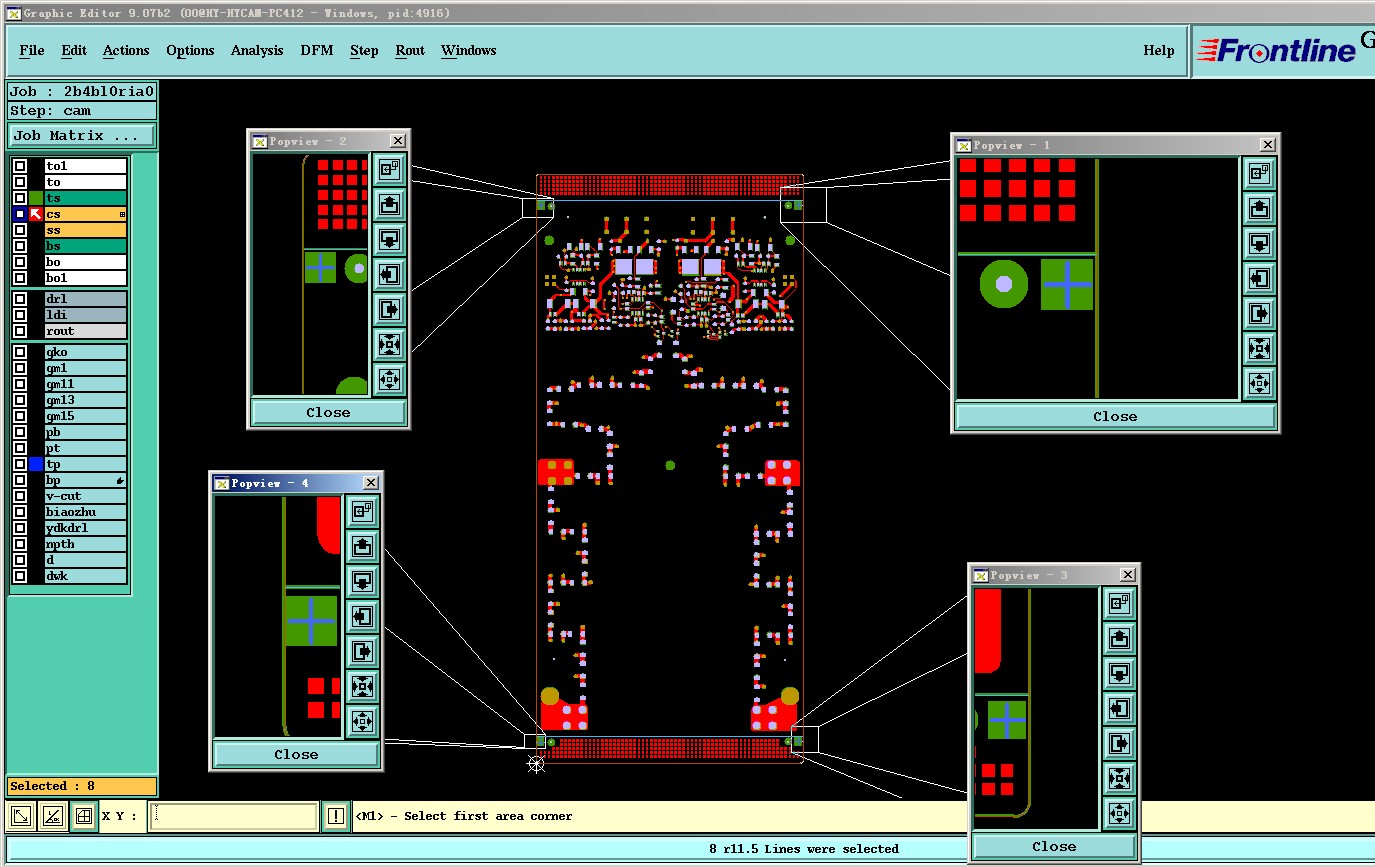Open the Help menu
This screenshot has width=1375, height=867.
click(1159, 50)
